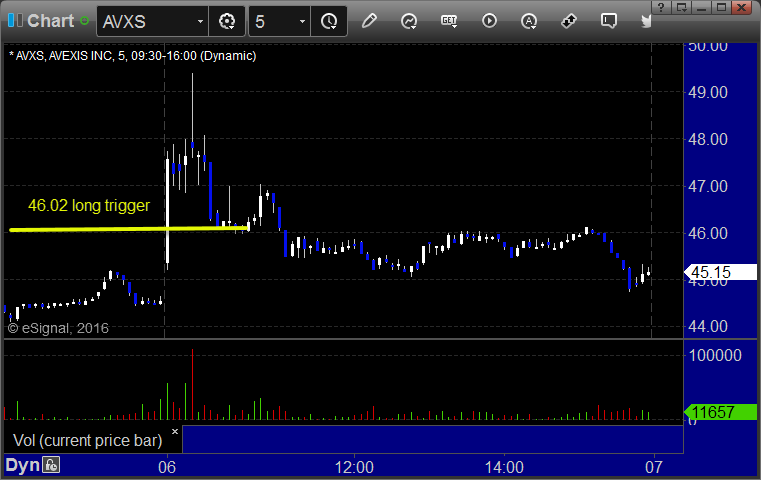The image size is (761, 480).
Task: Close the Vol study label with x
Action: pyautogui.click(x=175, y=431)
